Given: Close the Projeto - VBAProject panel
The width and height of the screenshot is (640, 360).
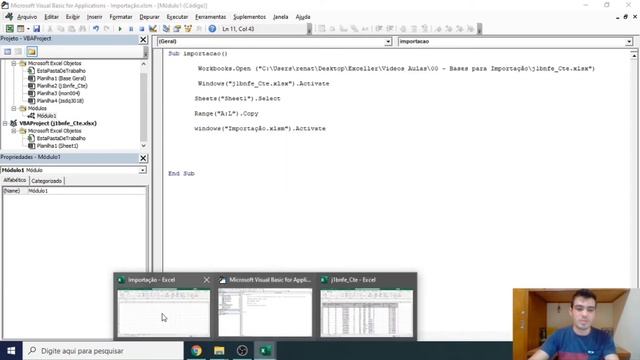Looking at the screenshot, I should (143, 40).
